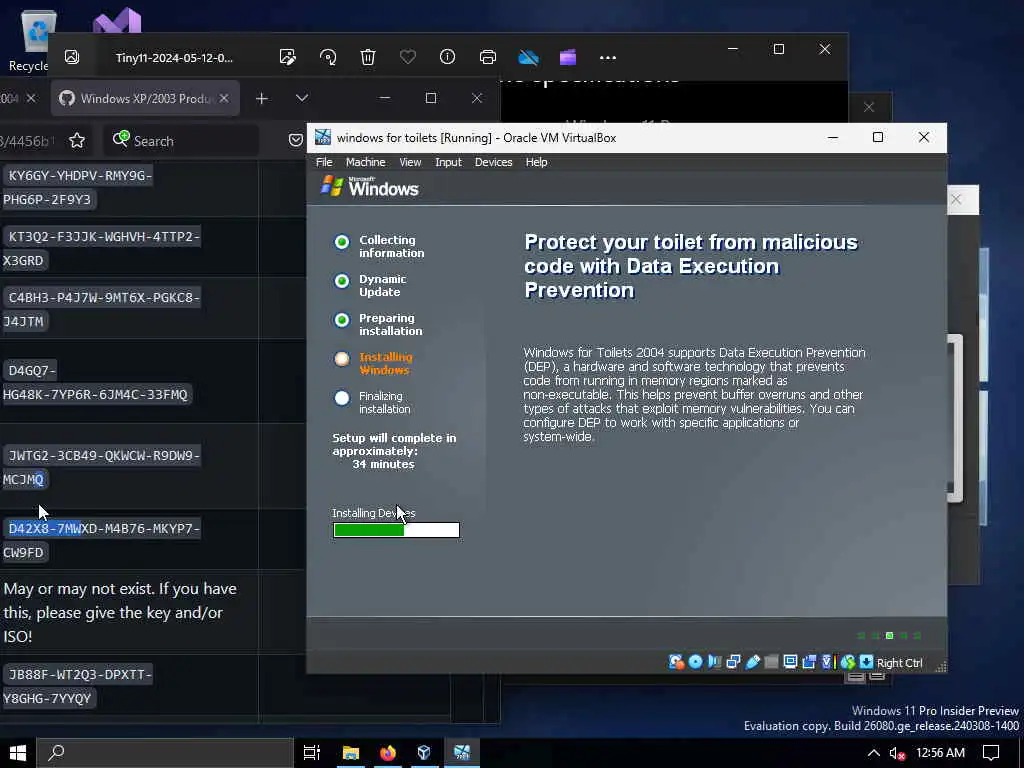Open File Explorer from the taskbar
The image size is (1024, 768).
[351, 753]
